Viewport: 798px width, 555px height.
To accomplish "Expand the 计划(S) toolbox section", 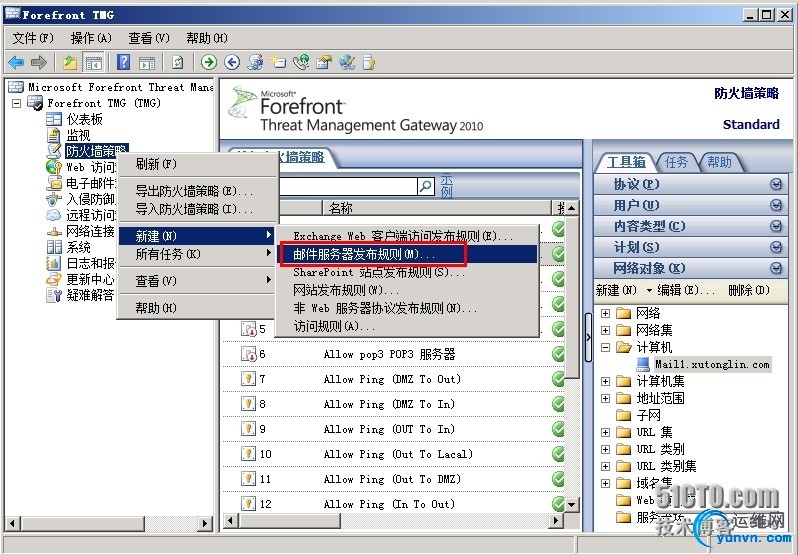I will tap(691, 247).
